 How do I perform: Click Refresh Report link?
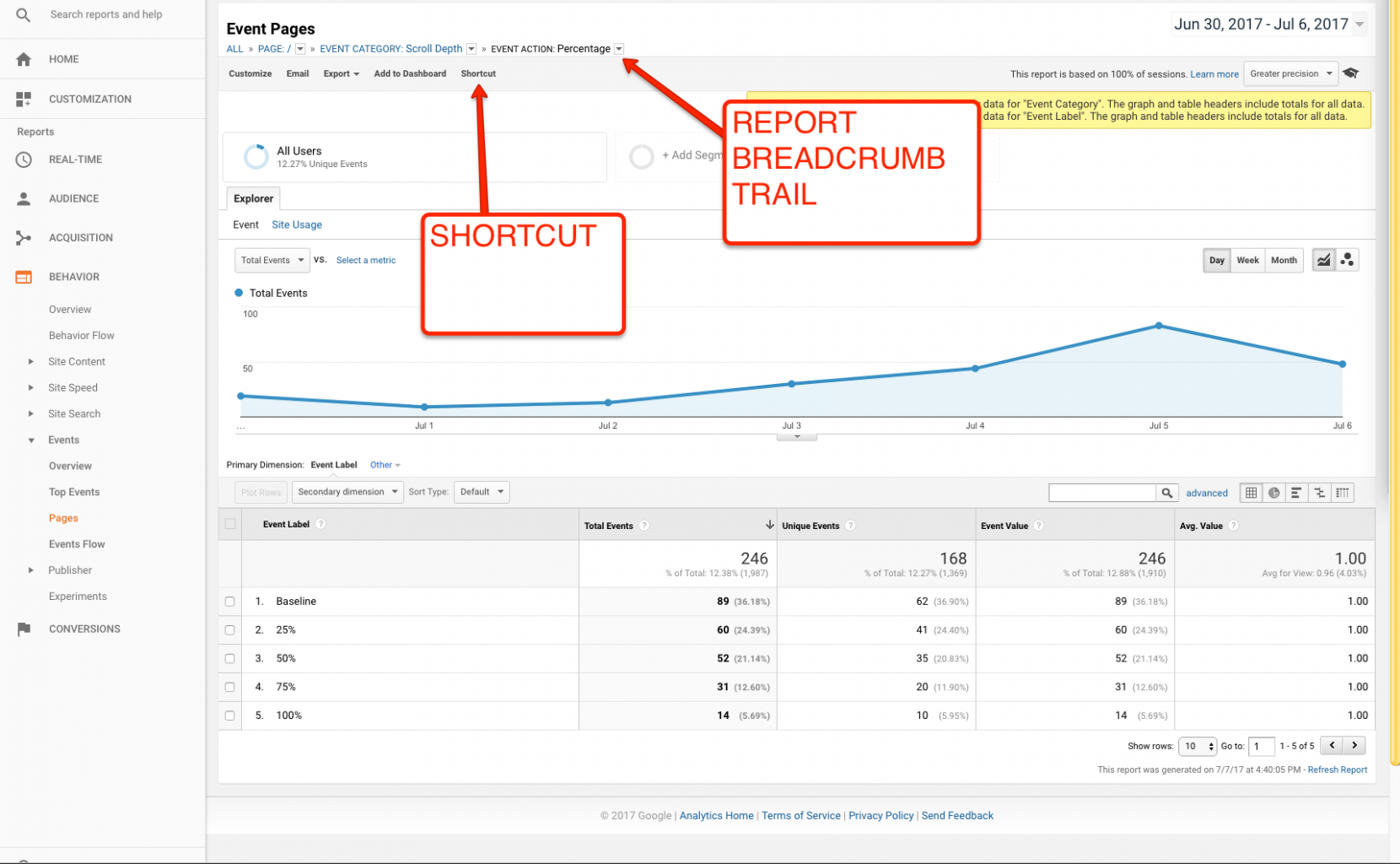click(1338, 769)
